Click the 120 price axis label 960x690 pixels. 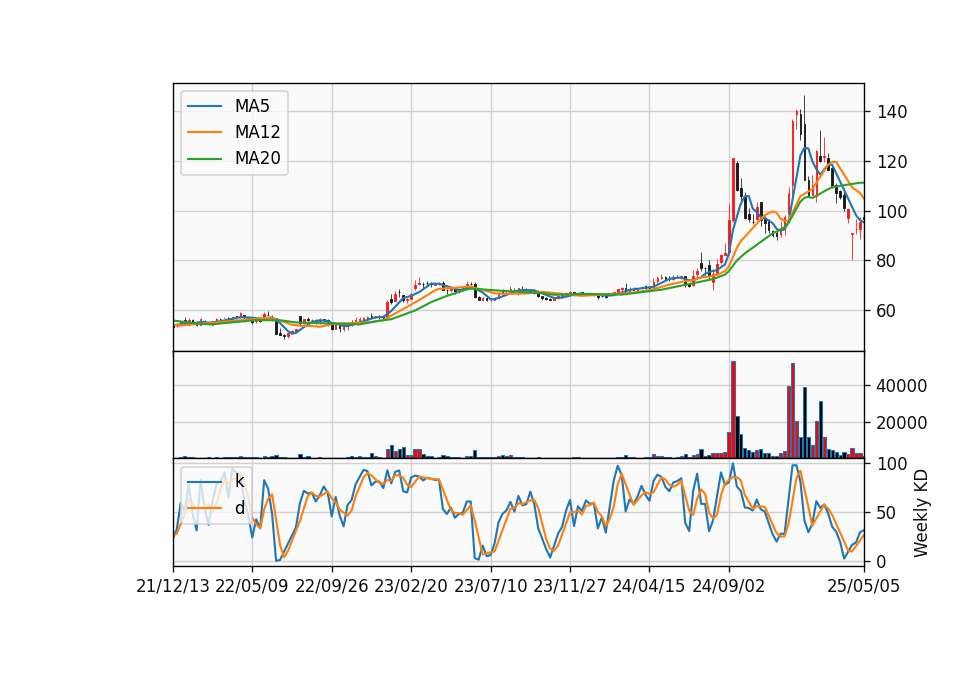click(x=892, y=162)
